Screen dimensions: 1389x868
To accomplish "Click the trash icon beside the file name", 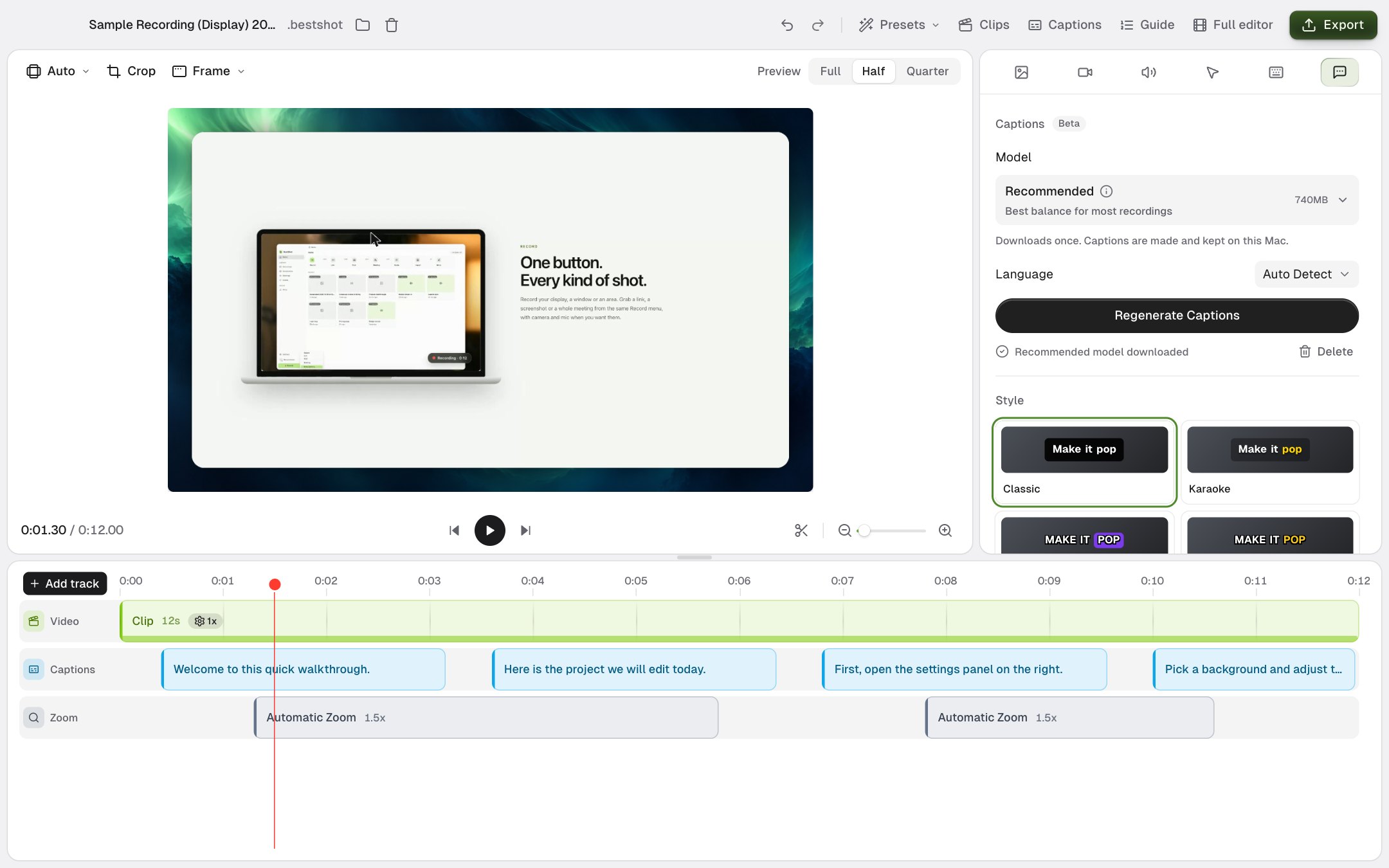I will click(x=392, y=25).
